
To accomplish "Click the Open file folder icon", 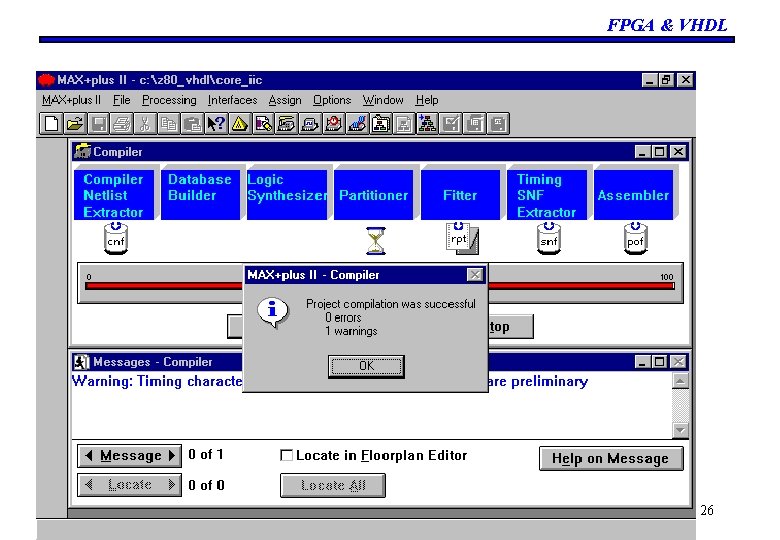I will 75,124.
